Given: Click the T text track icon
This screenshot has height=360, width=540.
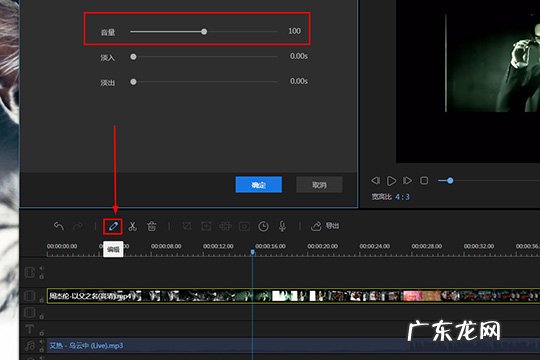Looking at the screenshot, I should [30, 329].
